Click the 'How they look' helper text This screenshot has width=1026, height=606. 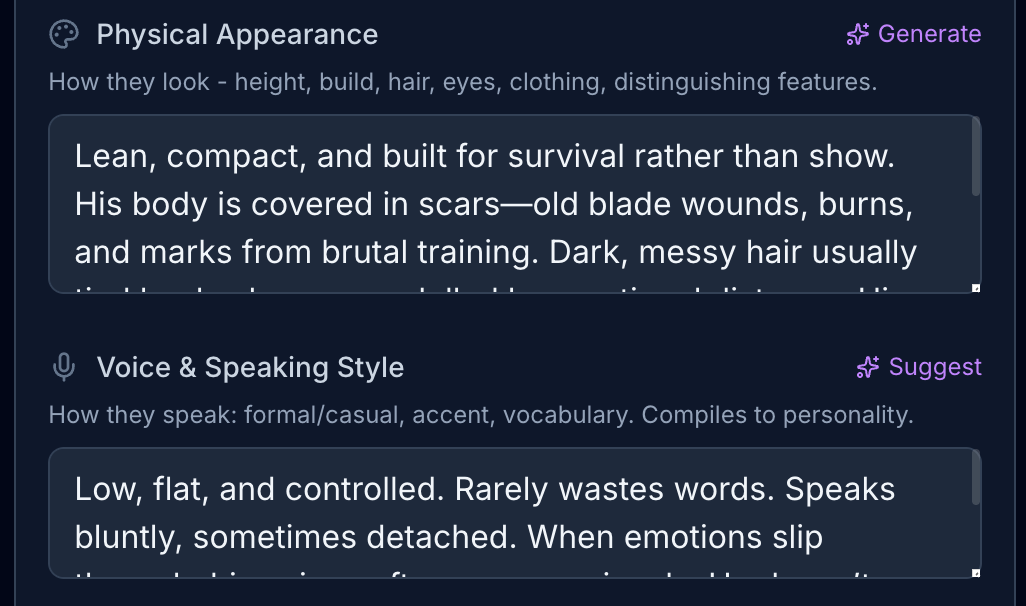(462, 82)
